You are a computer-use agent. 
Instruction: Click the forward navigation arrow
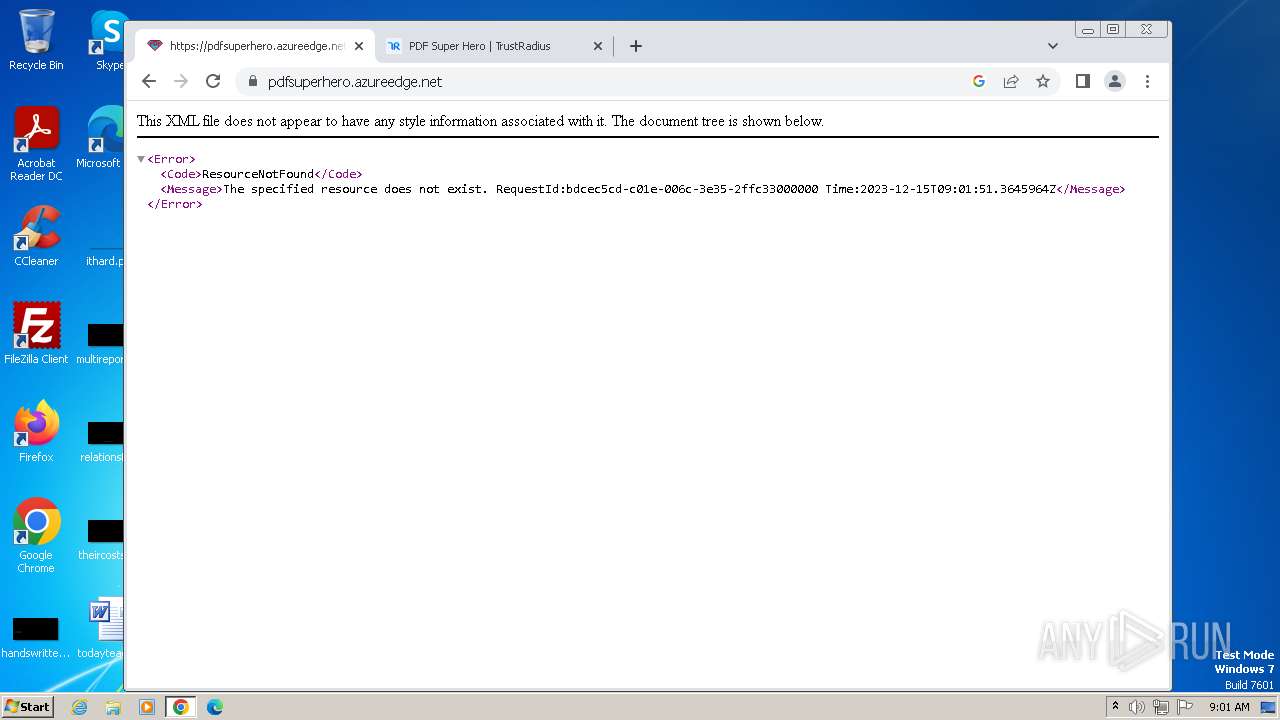[181, 81]
